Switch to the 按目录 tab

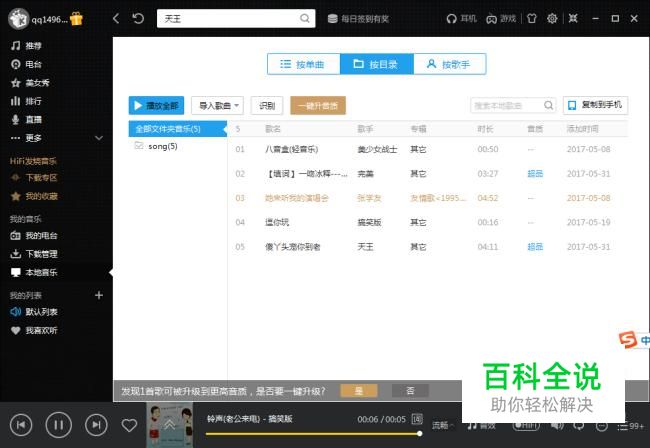(376, 64)
